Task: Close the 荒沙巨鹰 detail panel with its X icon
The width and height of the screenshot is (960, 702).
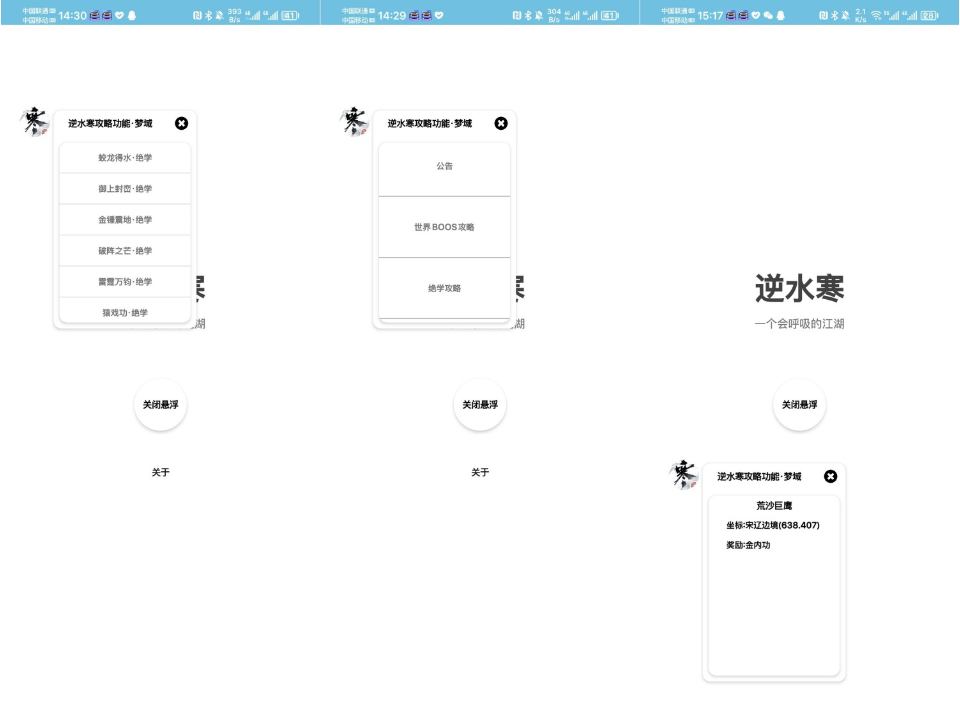Action: click(830, 476)
